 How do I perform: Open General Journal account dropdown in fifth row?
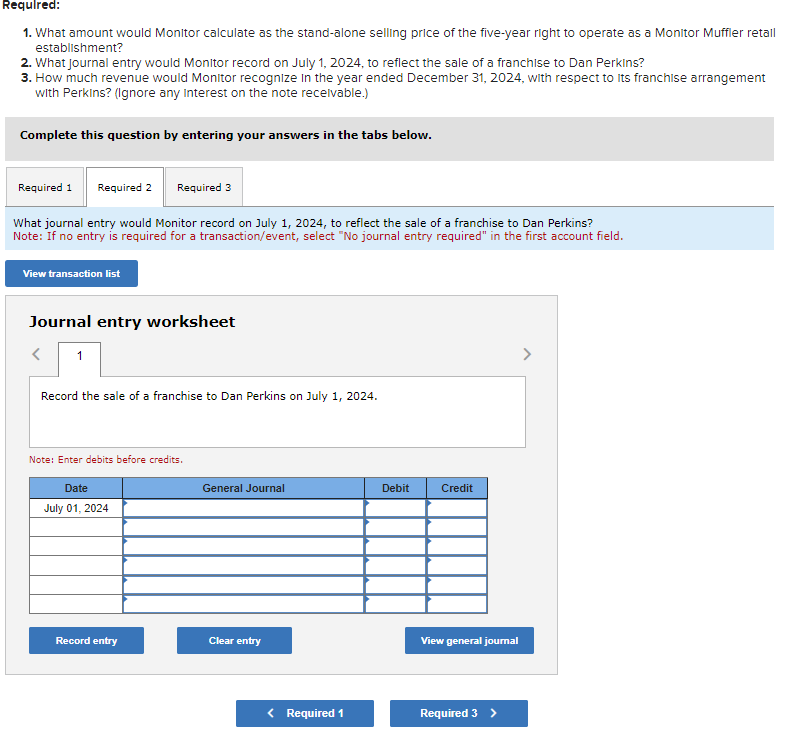243,585
